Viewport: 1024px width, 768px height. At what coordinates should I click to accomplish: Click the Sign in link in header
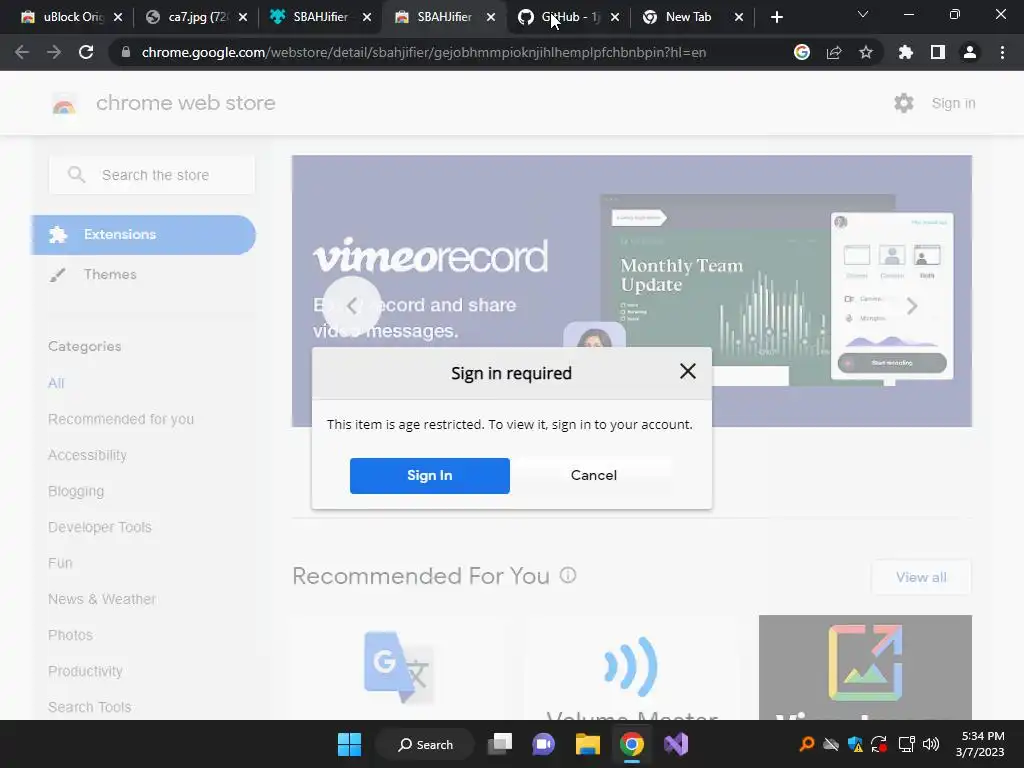coord(953,103)
